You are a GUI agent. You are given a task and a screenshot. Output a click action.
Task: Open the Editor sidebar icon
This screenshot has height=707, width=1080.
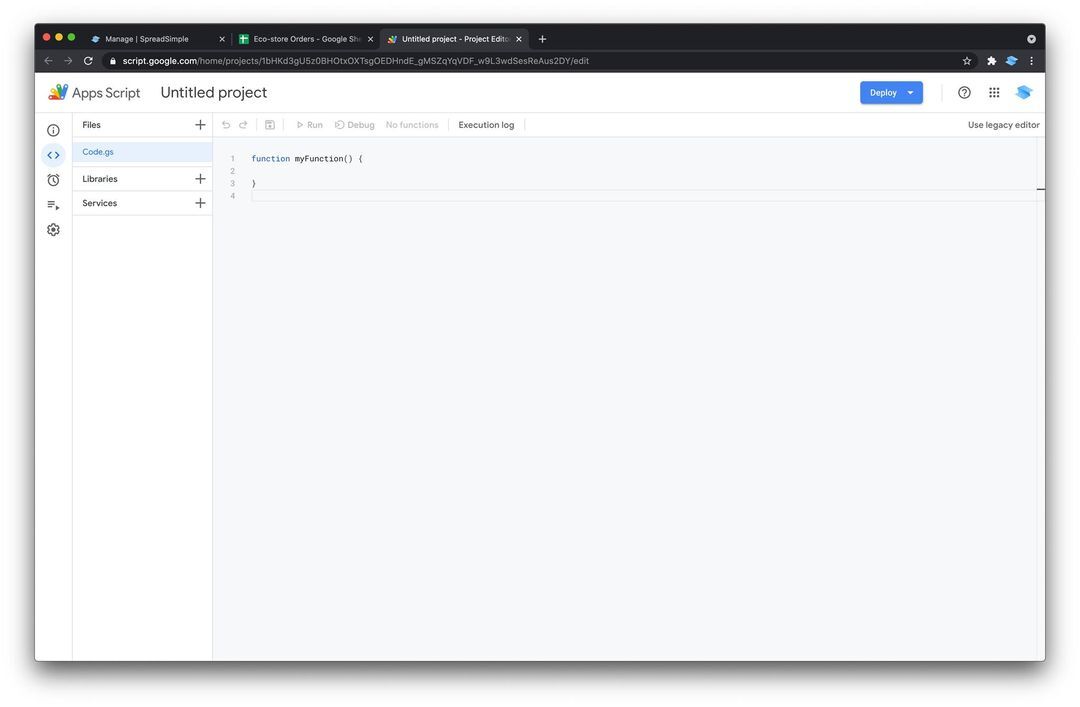click(x=53, y=154)
